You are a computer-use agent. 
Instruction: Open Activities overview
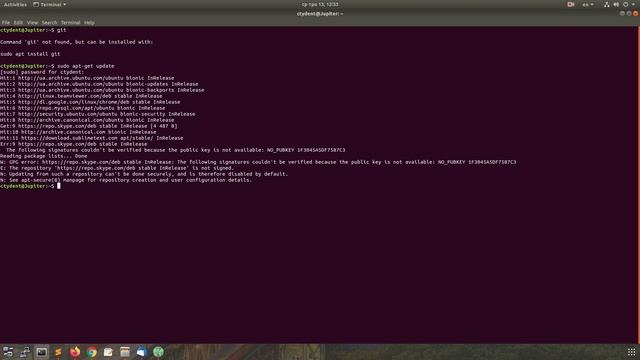click(x=15, y=4)
